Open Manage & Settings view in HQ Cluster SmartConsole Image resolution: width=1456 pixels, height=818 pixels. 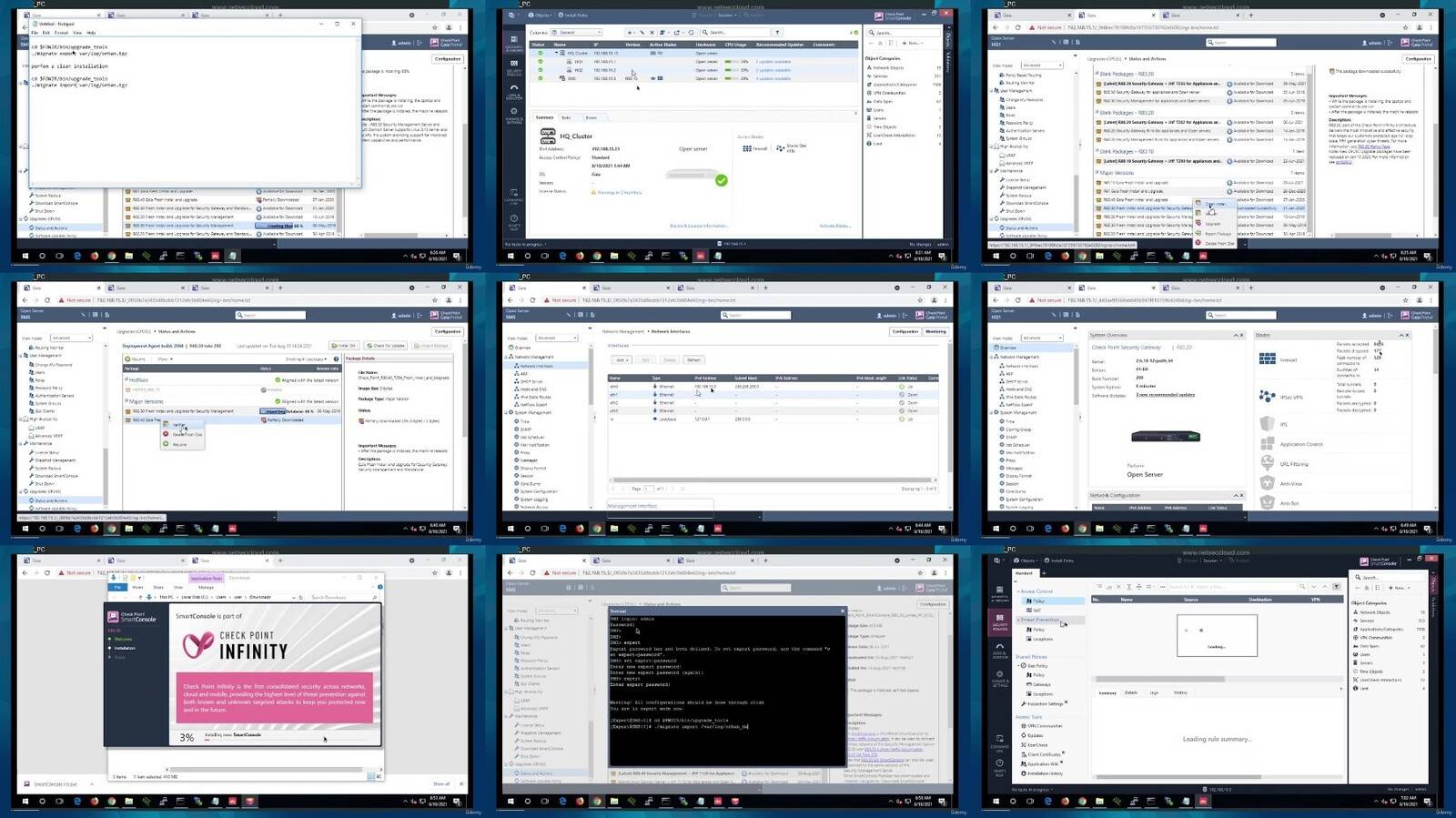[513, 115]
